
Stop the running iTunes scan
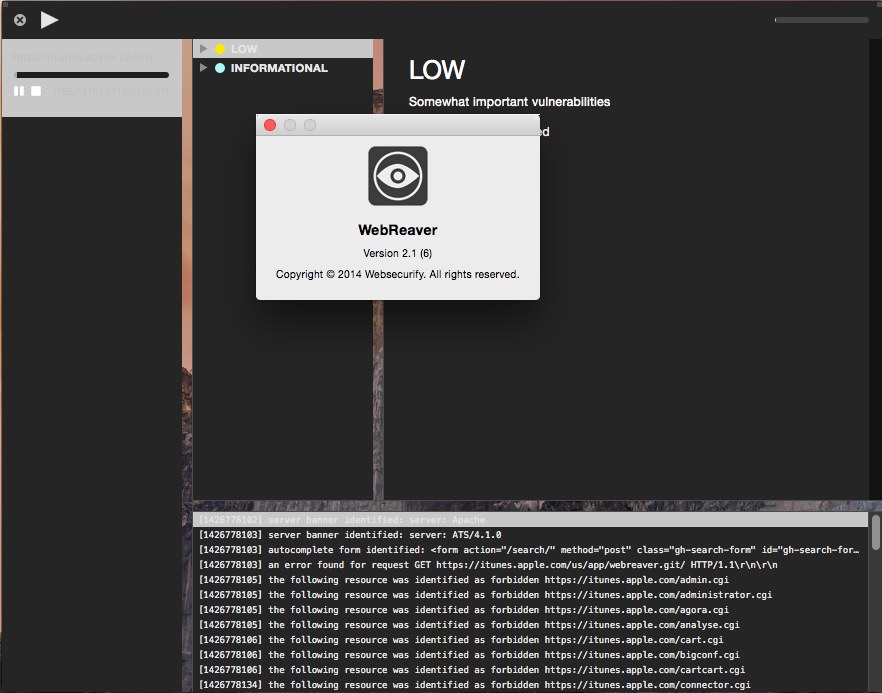coord(36,91)
